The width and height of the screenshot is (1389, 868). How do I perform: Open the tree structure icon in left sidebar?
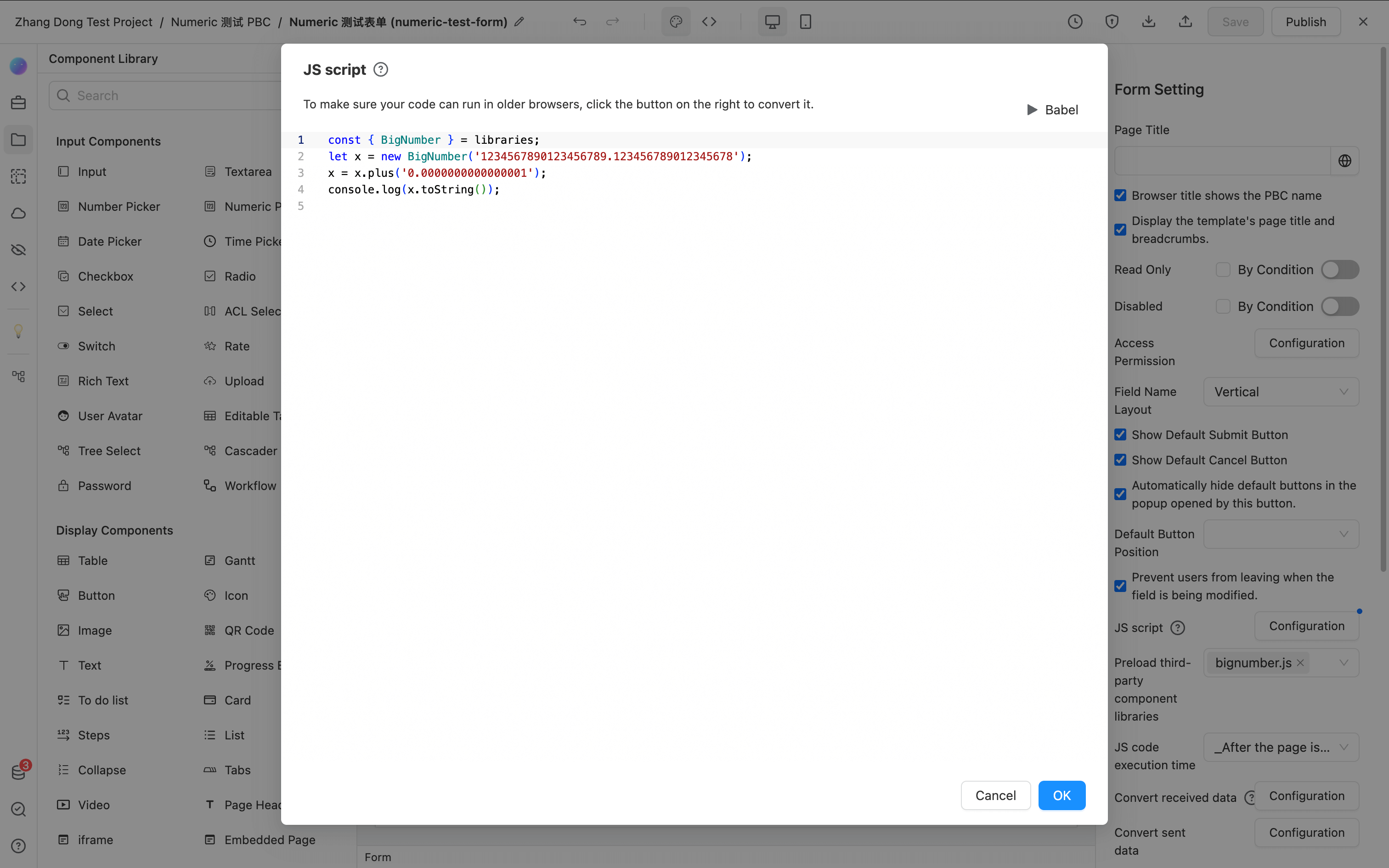(x=18, y=377)
